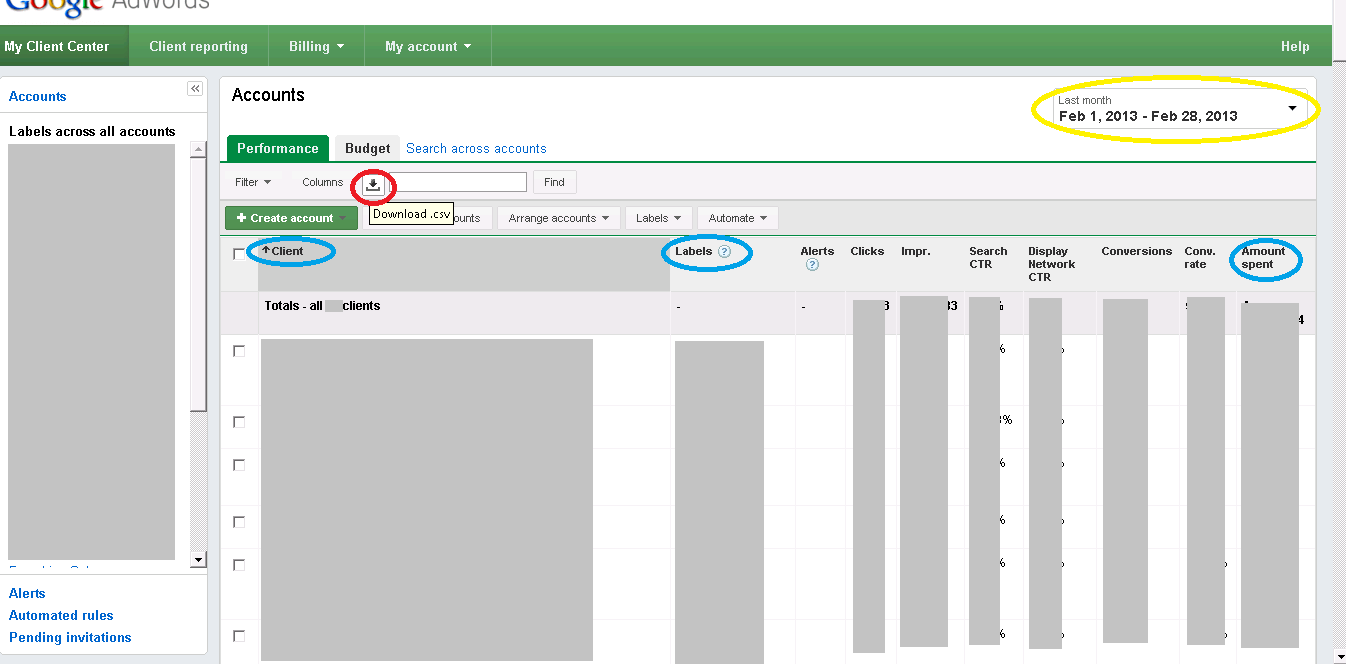Viewport: 1346px width, 664px height.
Task: Expand the Labels toolbar dropdown
Action: (658, 218)
